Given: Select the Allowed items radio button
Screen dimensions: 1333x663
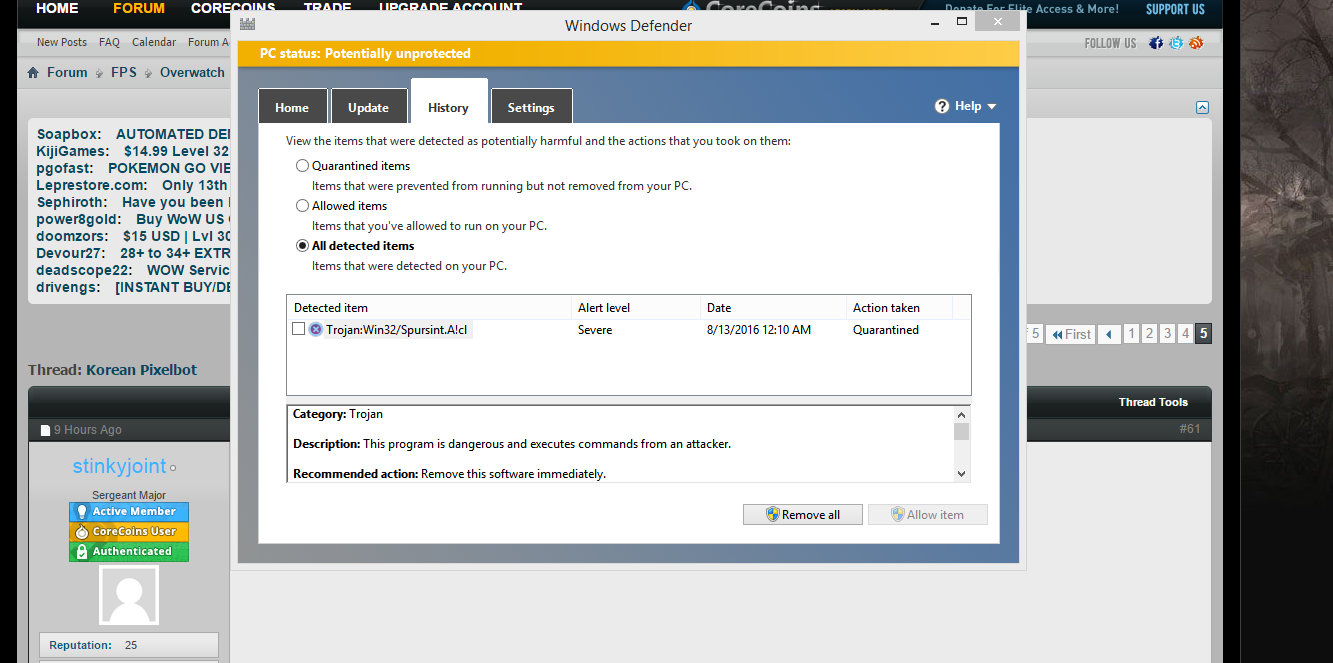Looking at the screenshot, I should 302,206.
